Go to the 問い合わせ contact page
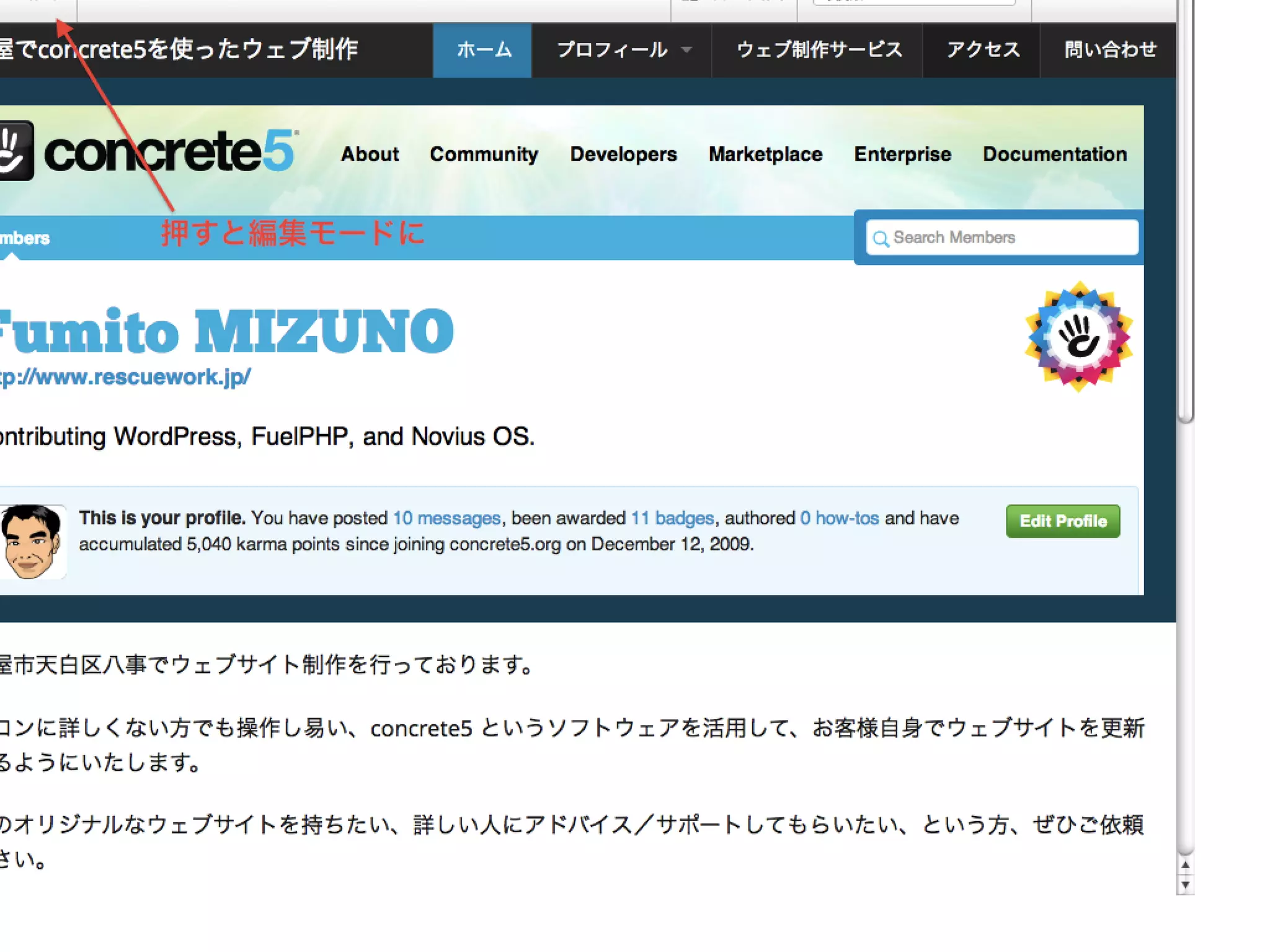This screenshot has height=952, width=1270. (x=1110, y=50)
